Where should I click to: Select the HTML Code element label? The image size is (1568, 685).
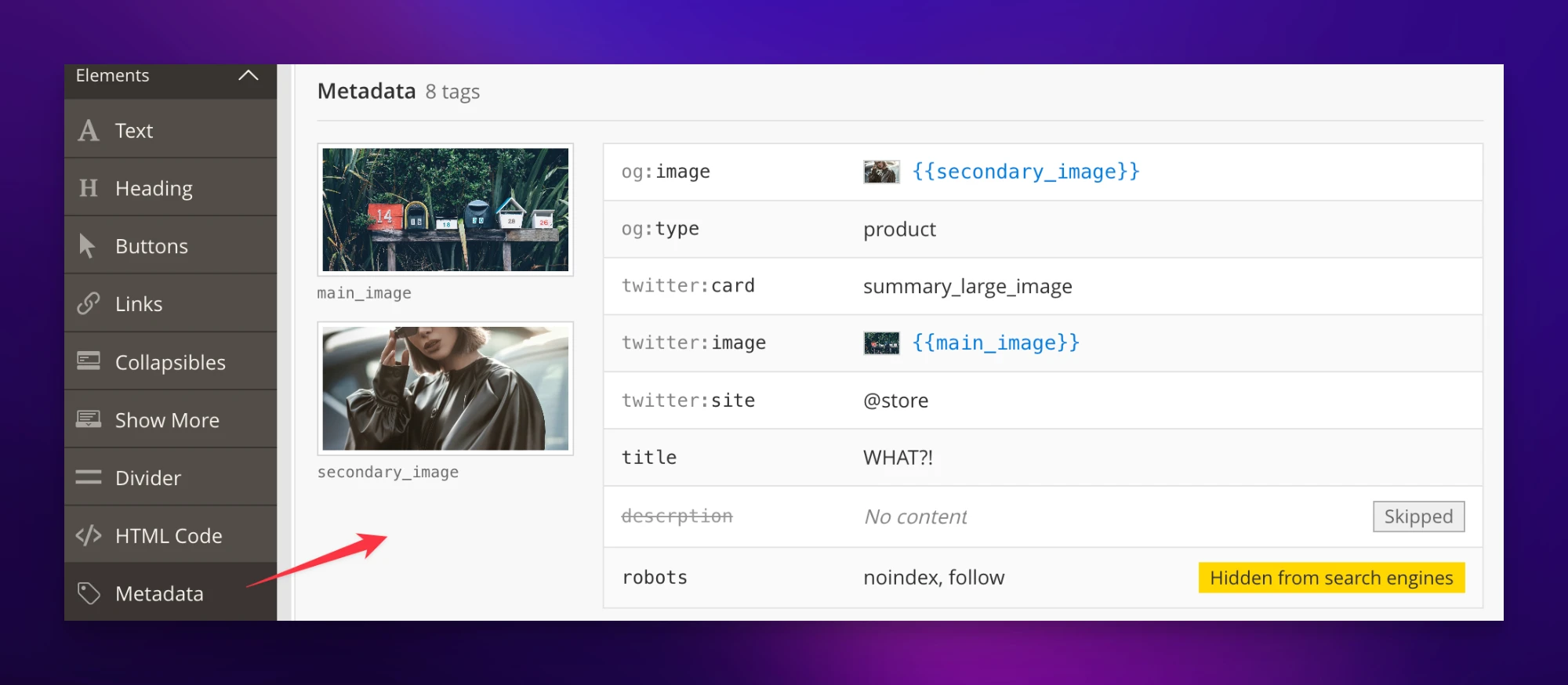click(x=169, y=536)
